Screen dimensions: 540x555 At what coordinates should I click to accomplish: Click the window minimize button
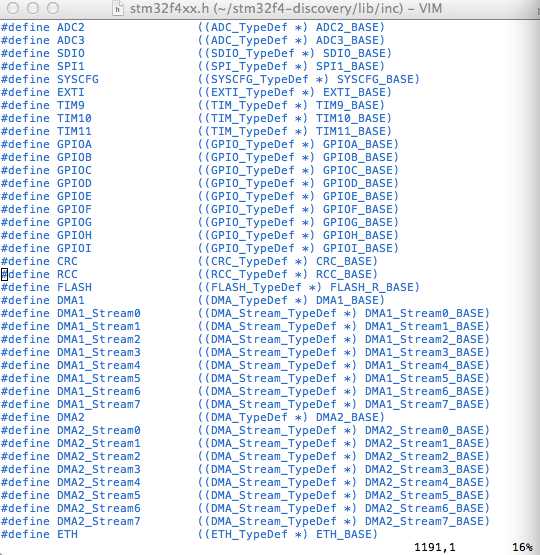point(33,8)
